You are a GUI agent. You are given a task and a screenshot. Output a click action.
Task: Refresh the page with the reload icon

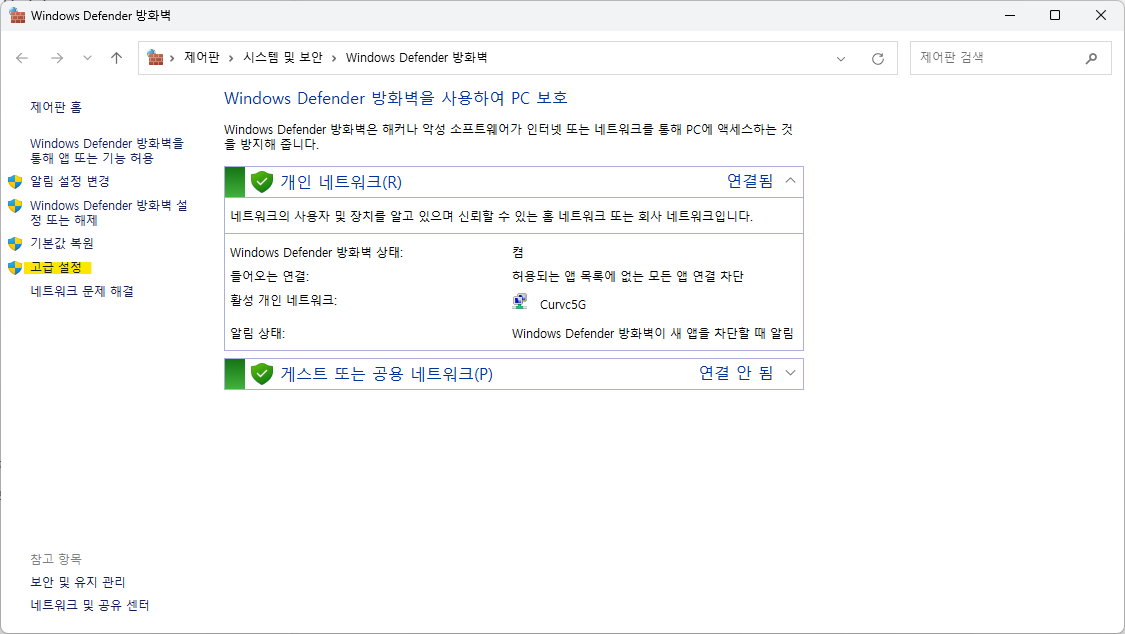point(877,59)
